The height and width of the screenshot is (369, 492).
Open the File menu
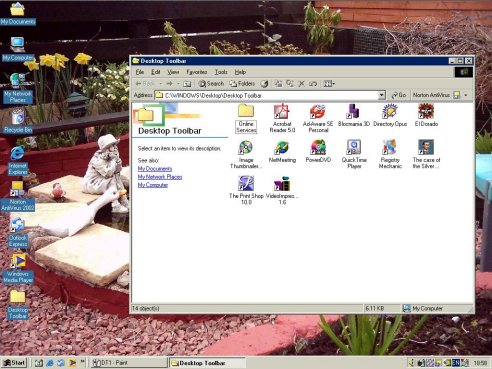[x=140, y=72]
